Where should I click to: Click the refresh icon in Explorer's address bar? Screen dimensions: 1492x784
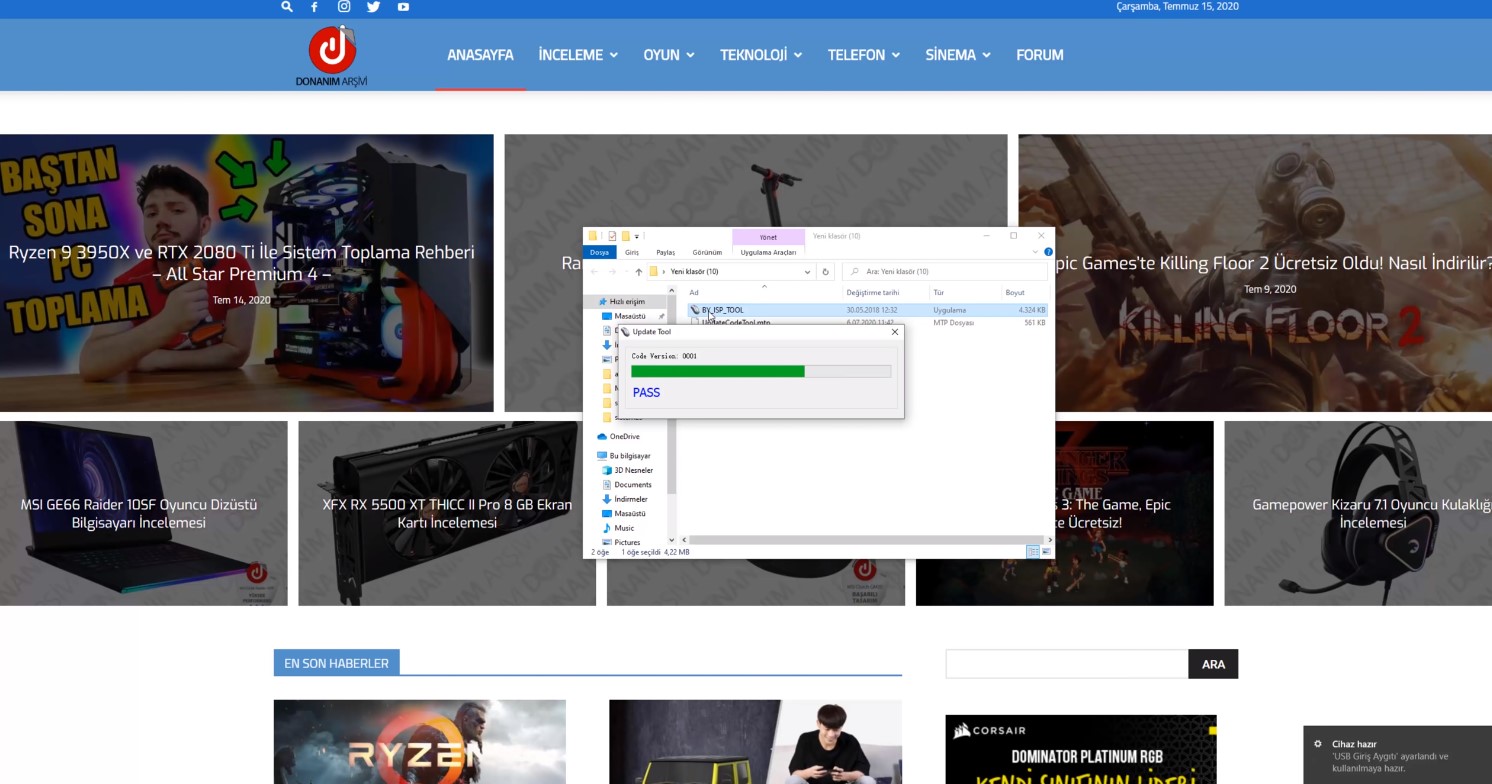pos(825,272)
